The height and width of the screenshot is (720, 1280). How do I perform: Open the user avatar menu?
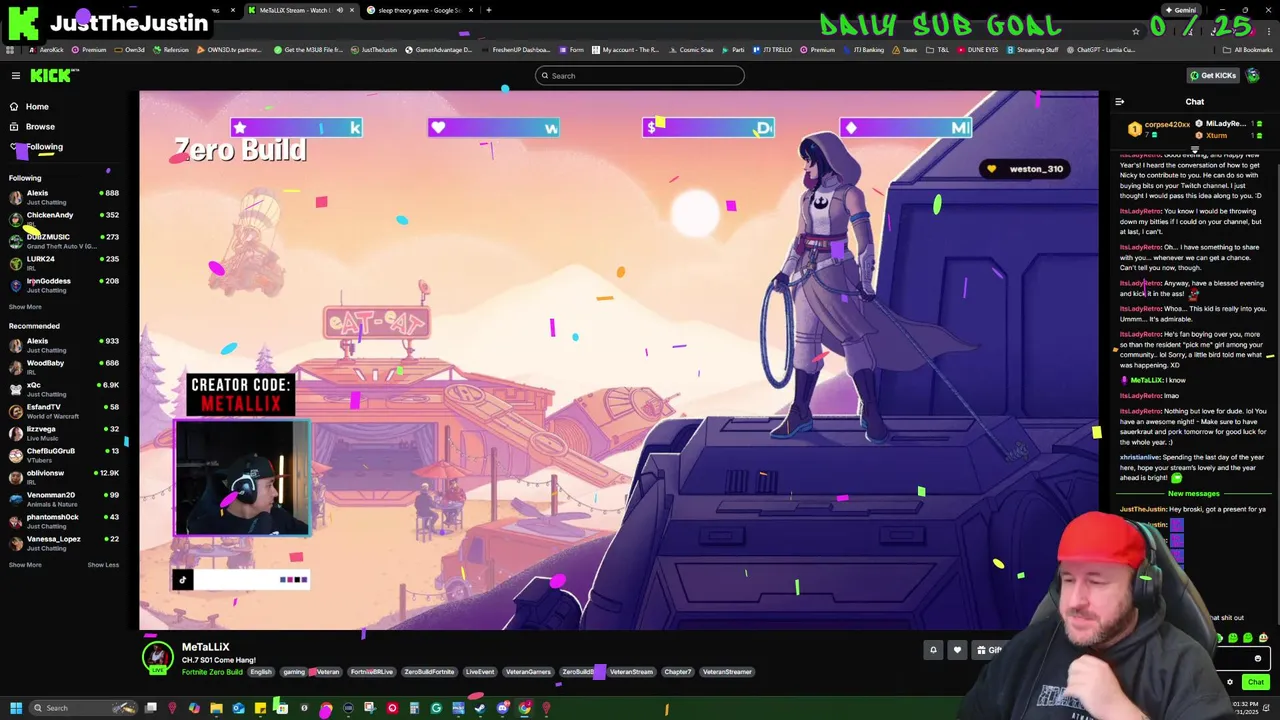(x=1253, y=75)
